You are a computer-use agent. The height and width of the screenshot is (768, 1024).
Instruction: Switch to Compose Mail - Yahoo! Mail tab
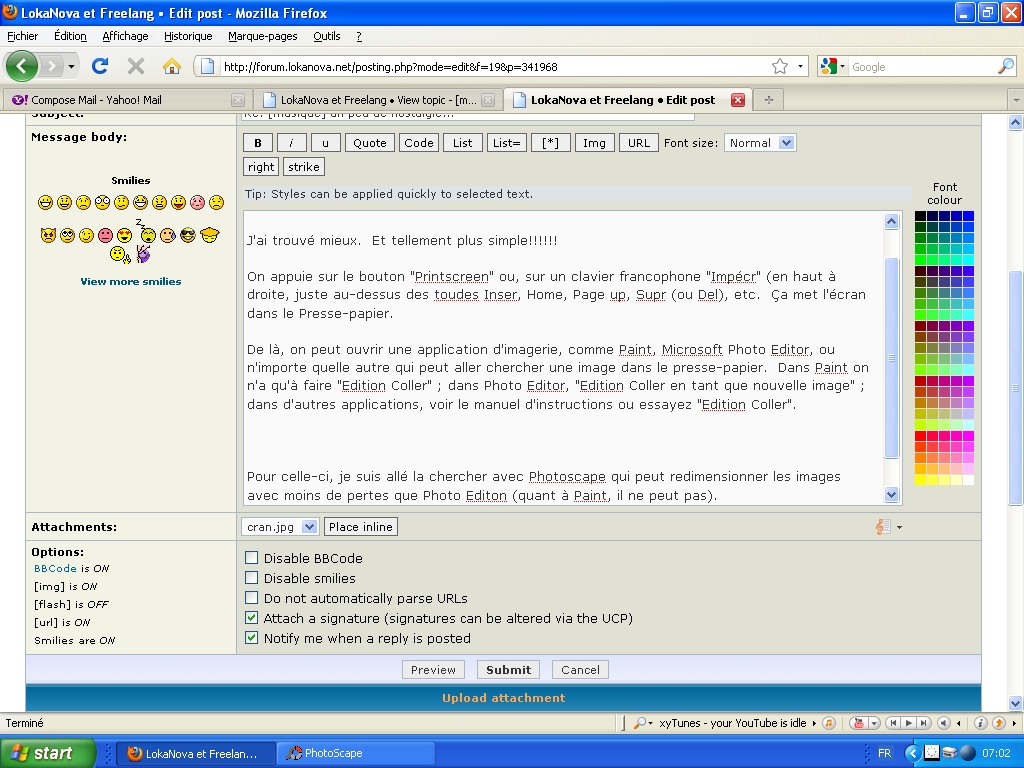127,100
